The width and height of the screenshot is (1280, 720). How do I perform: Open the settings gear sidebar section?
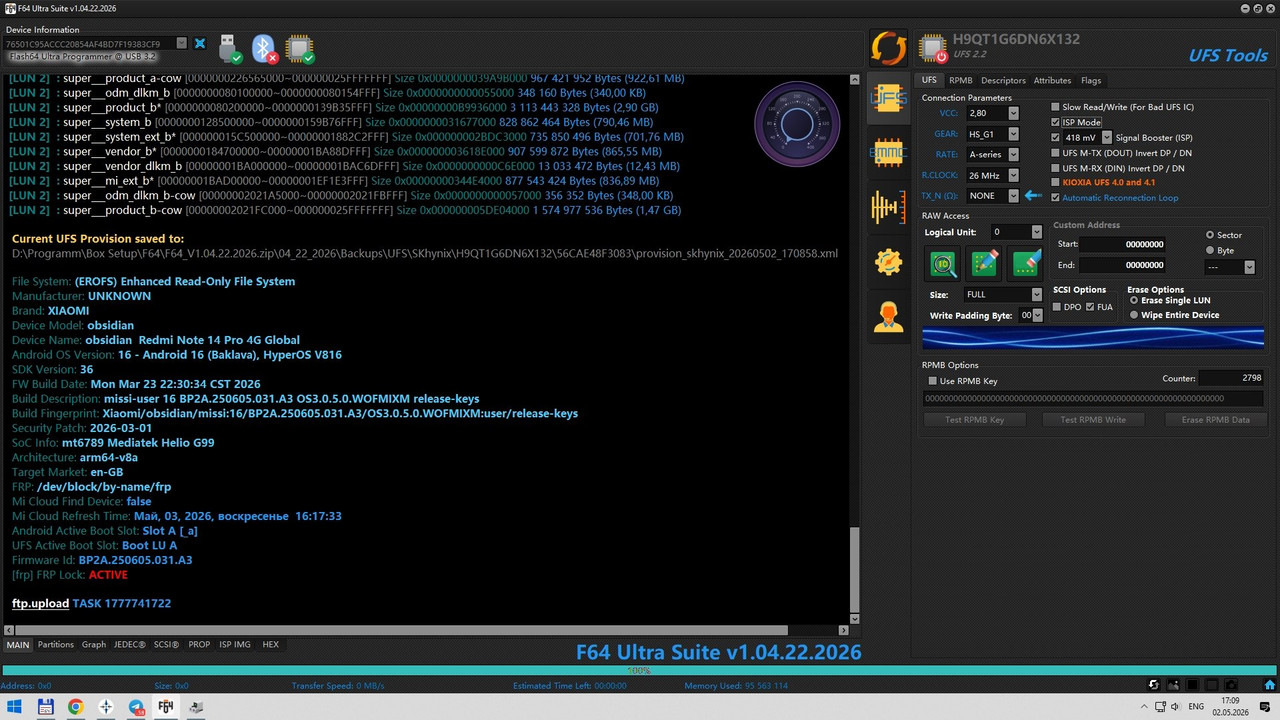[888, 261]
